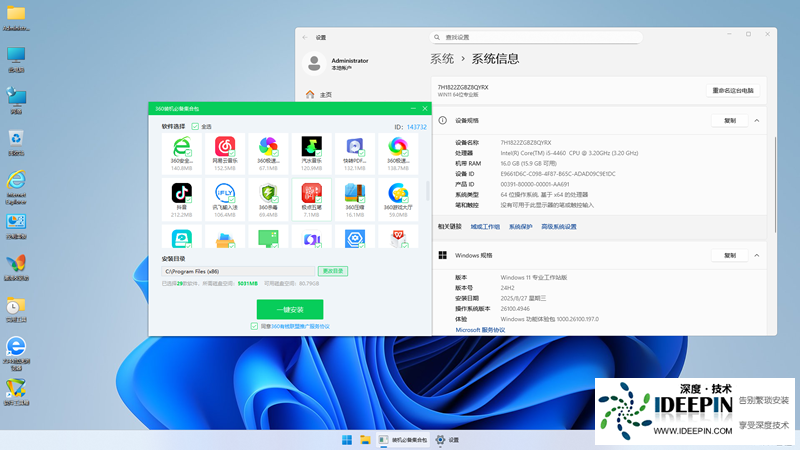Open the Administrator folder on desktop
Image resolution: width=800 pixels, height=450 pixels.
(x=16, y=17)
